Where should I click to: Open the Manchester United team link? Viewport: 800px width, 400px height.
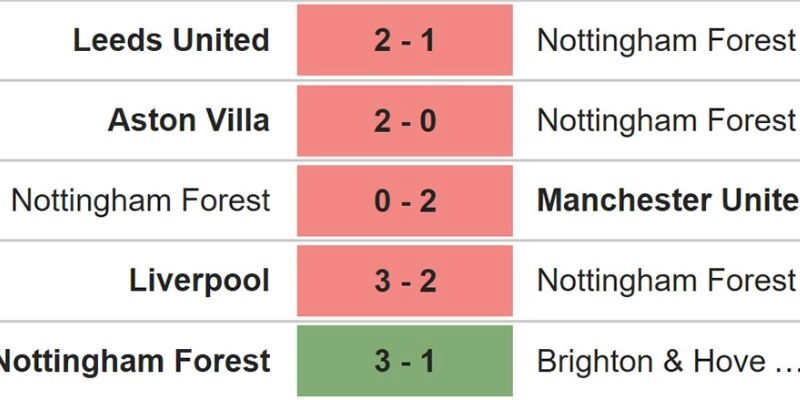(x=668, y=200)
